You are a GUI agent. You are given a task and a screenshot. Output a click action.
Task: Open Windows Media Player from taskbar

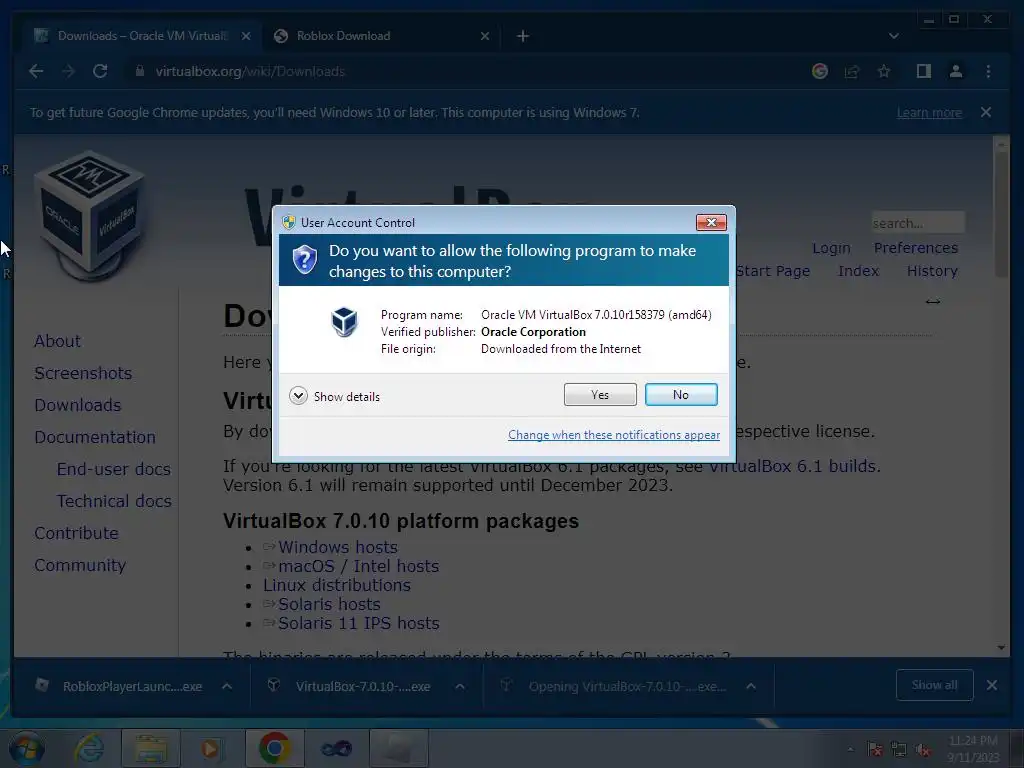[210, 748]
